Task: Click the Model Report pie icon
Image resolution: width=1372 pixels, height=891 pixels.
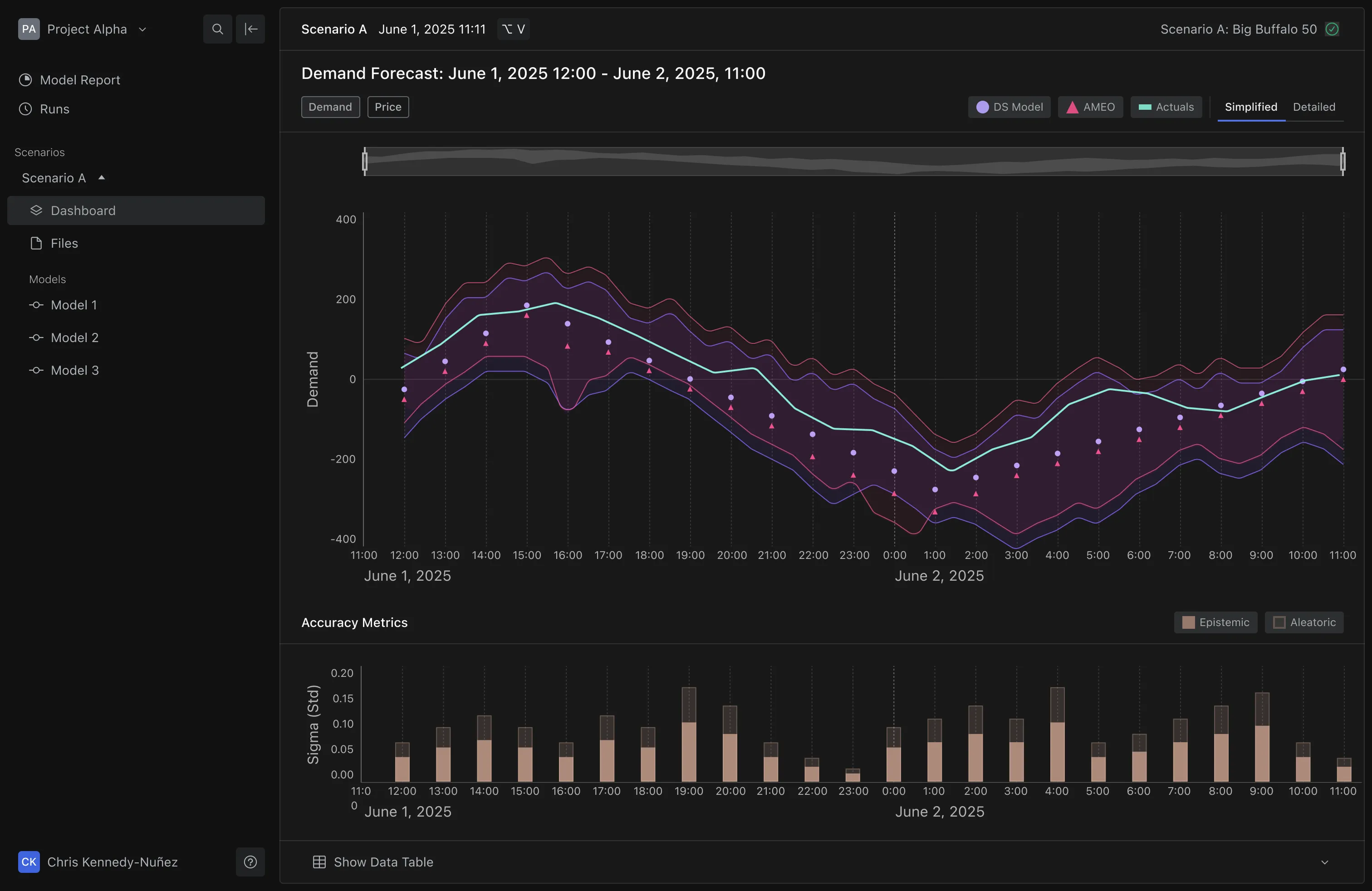Action: (x=25, y=80)
